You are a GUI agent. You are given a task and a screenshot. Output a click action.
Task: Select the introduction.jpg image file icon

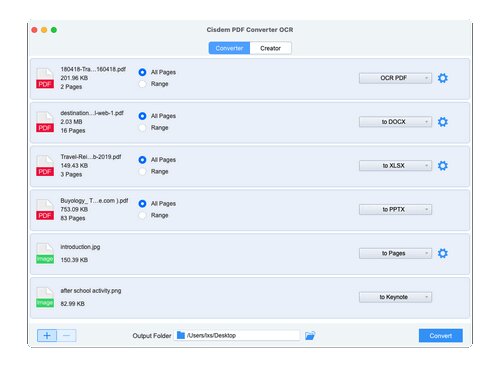coord(45,253)
